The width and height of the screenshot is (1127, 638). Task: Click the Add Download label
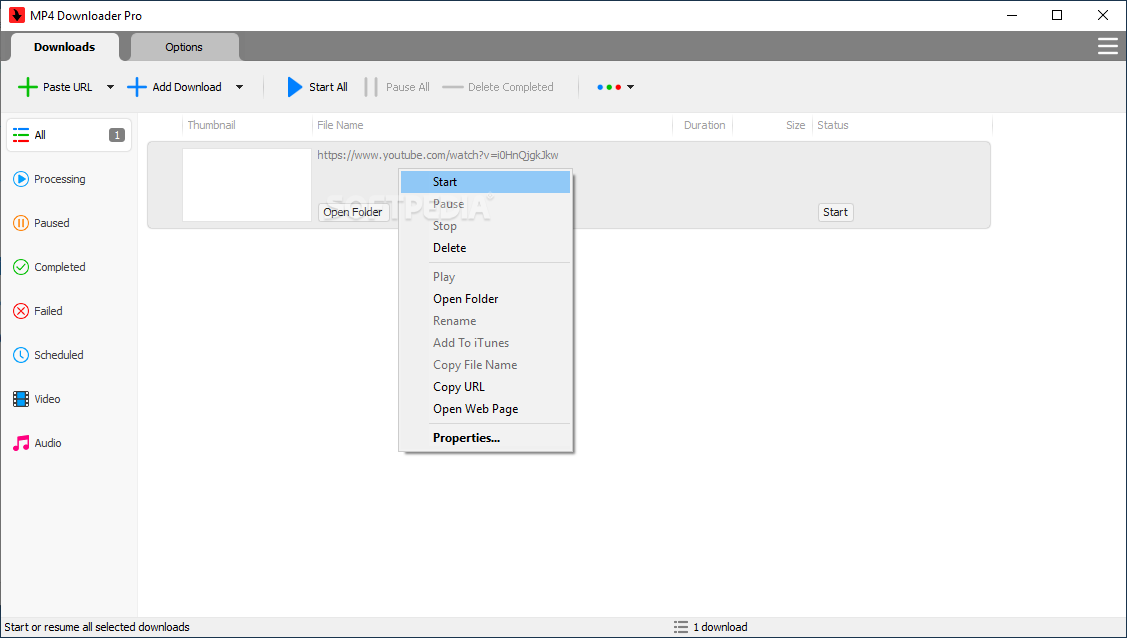pos(187,87)
